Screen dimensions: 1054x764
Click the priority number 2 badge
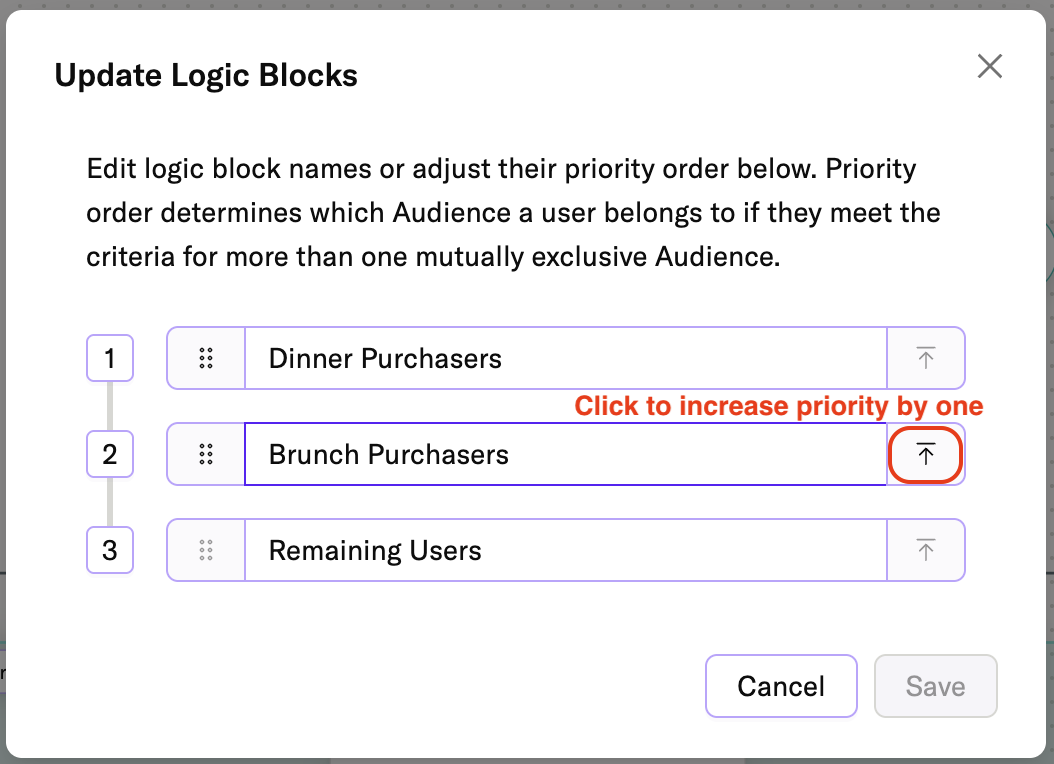click(x=110, y=454)
